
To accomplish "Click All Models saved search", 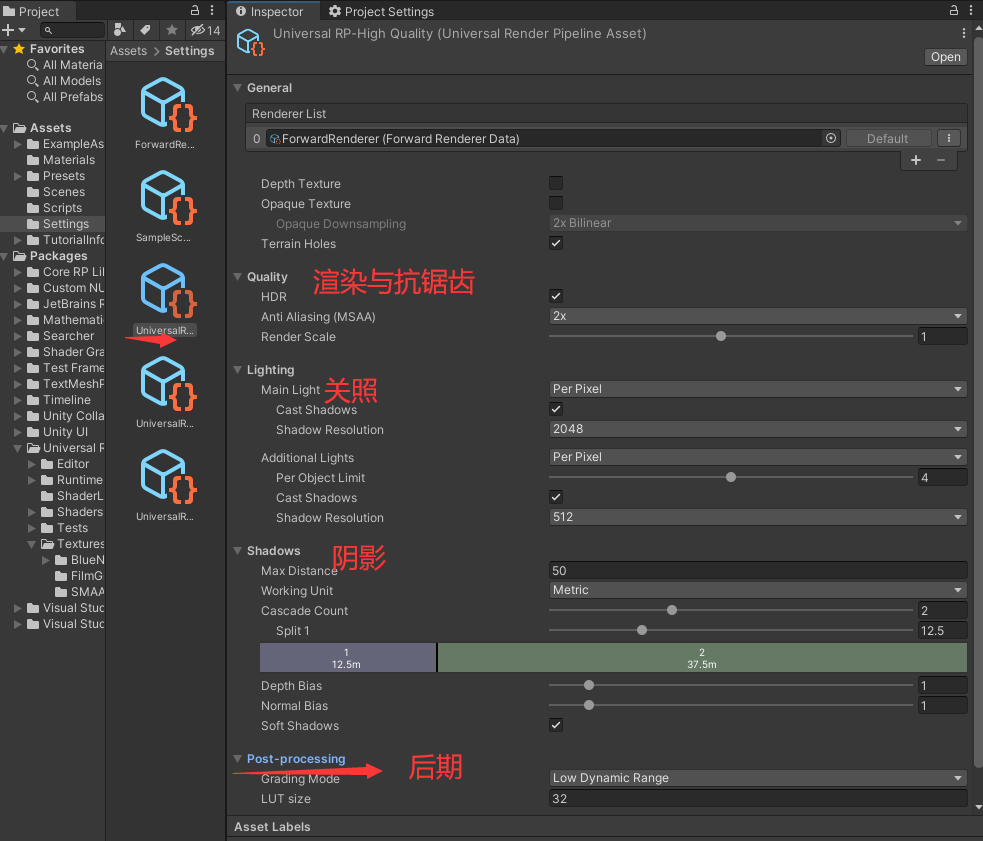I will (64, 81).
